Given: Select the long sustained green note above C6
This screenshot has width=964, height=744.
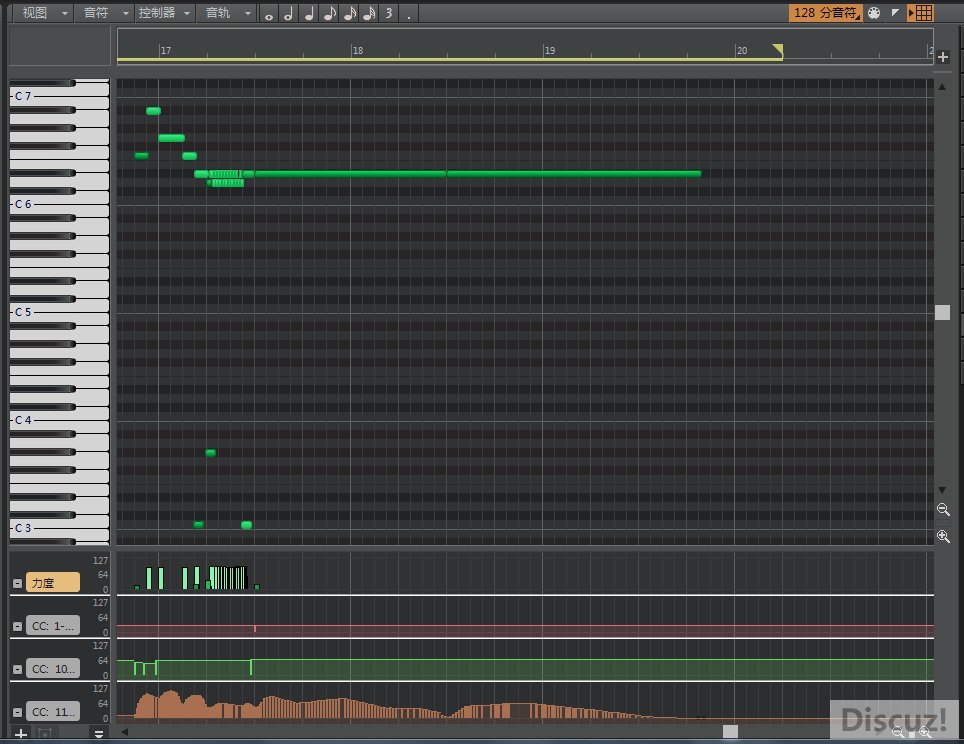Looking at the screenshot, I should coord(478,174).
